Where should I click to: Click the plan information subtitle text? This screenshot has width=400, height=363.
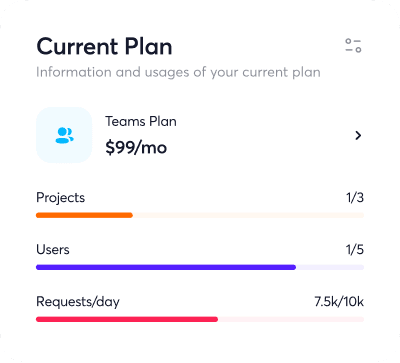(178, 72)
